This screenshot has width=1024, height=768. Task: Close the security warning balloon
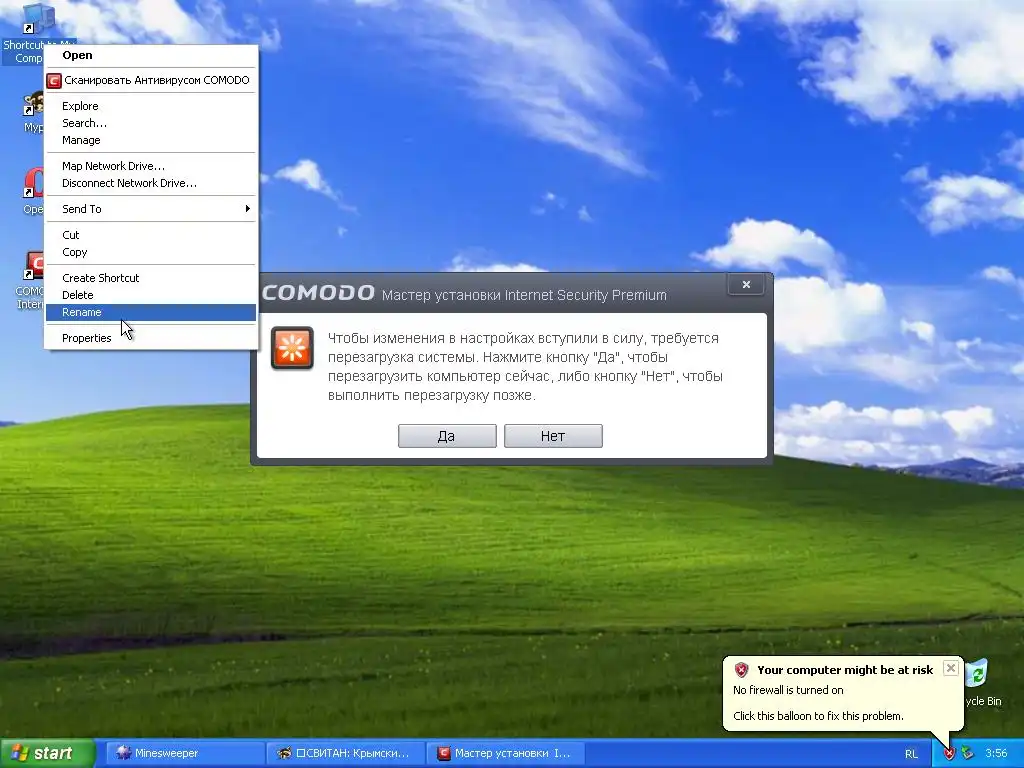[x=951, y=668]
